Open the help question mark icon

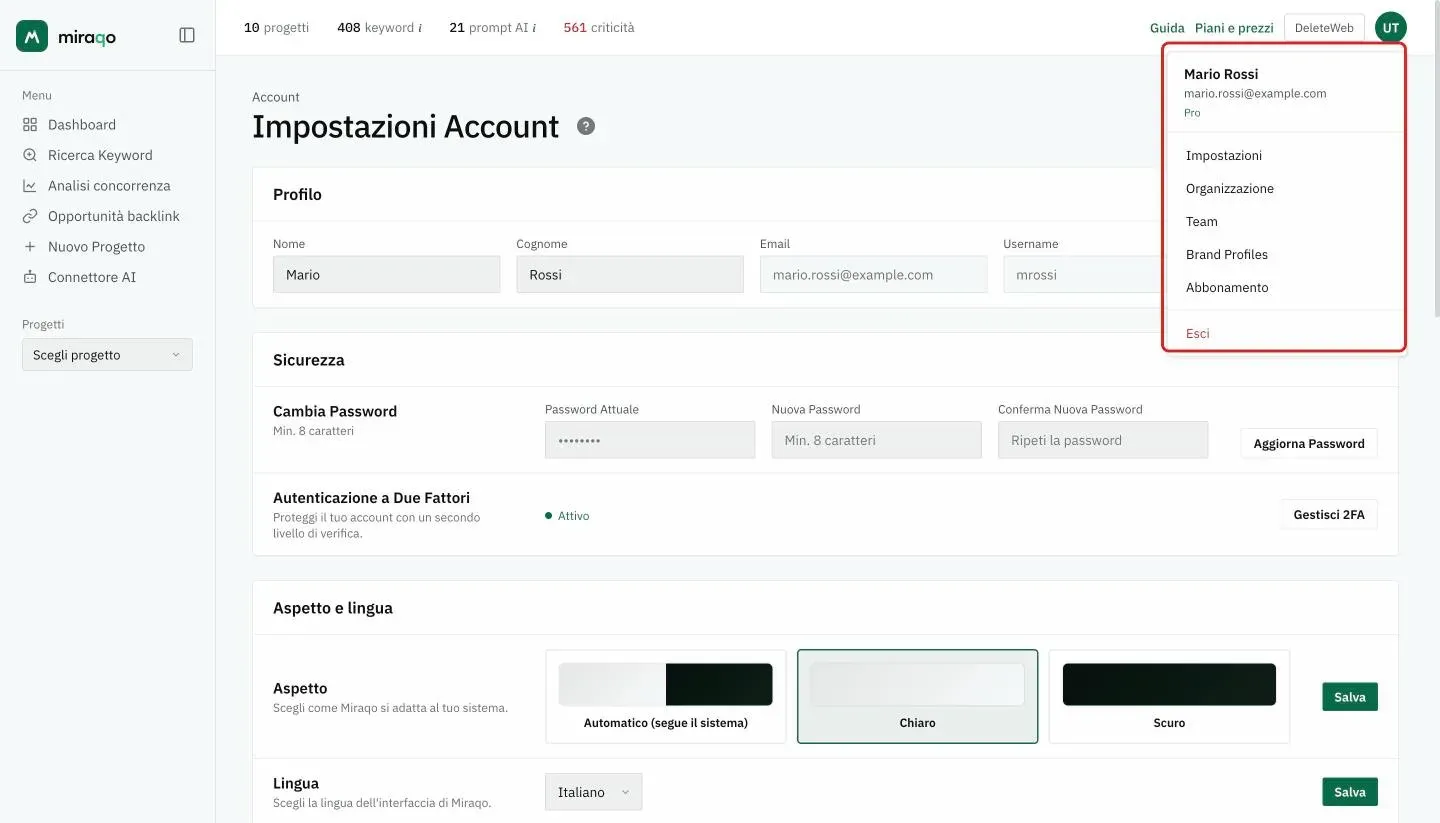(586, 126)
